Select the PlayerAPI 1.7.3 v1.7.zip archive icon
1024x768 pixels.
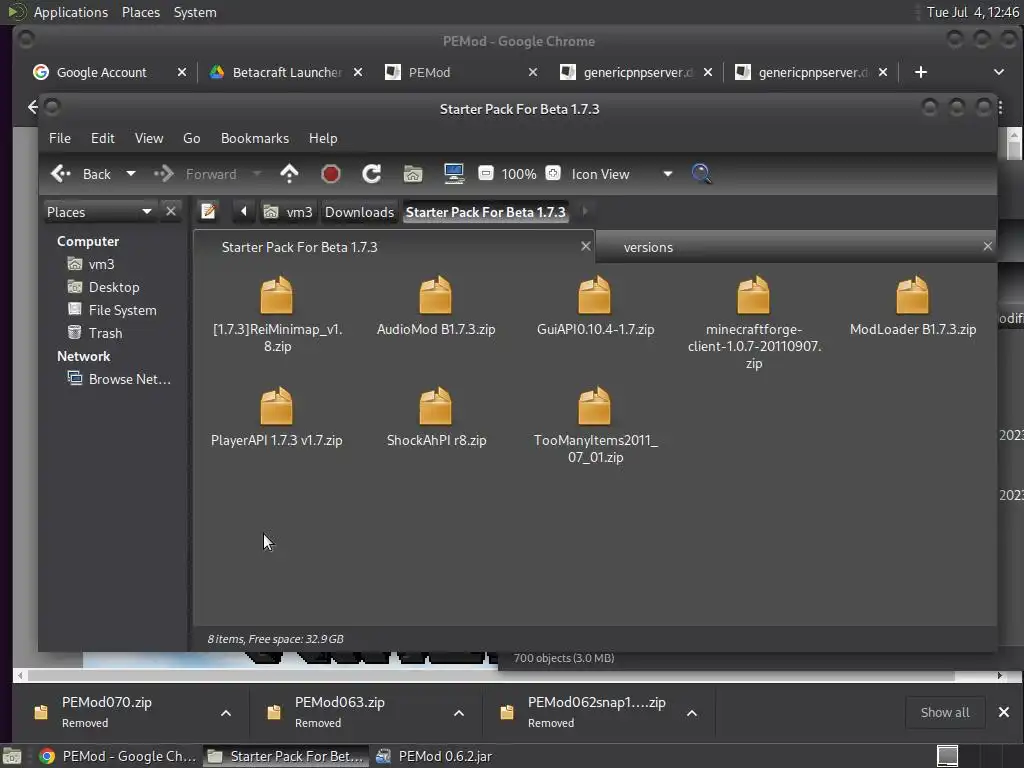(x=277, y=406)
